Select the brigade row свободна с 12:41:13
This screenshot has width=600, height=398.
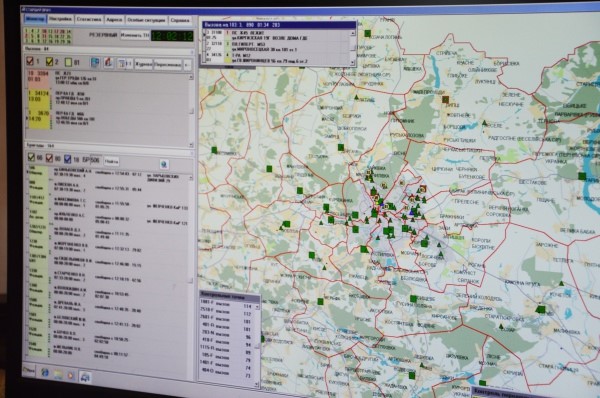pos(109,324)
